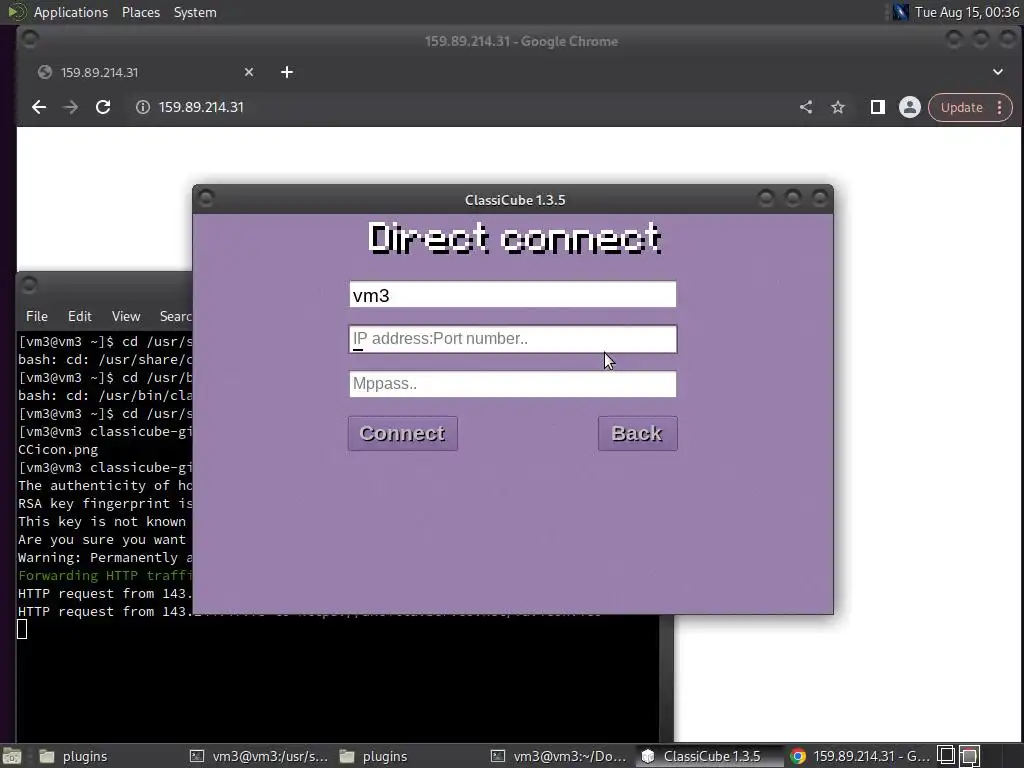Viewport: 1024px width, 768px height.
Task: View site information icon in address bar
Action: pyautogui.click(x=142, y=107)
